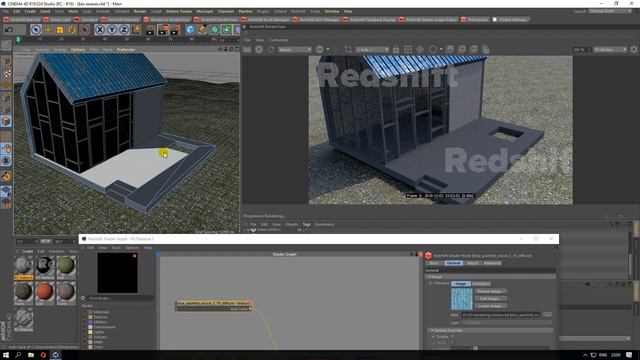
Task: Click the green Subdivision generator icon
Action: click(x=214, y=29)
